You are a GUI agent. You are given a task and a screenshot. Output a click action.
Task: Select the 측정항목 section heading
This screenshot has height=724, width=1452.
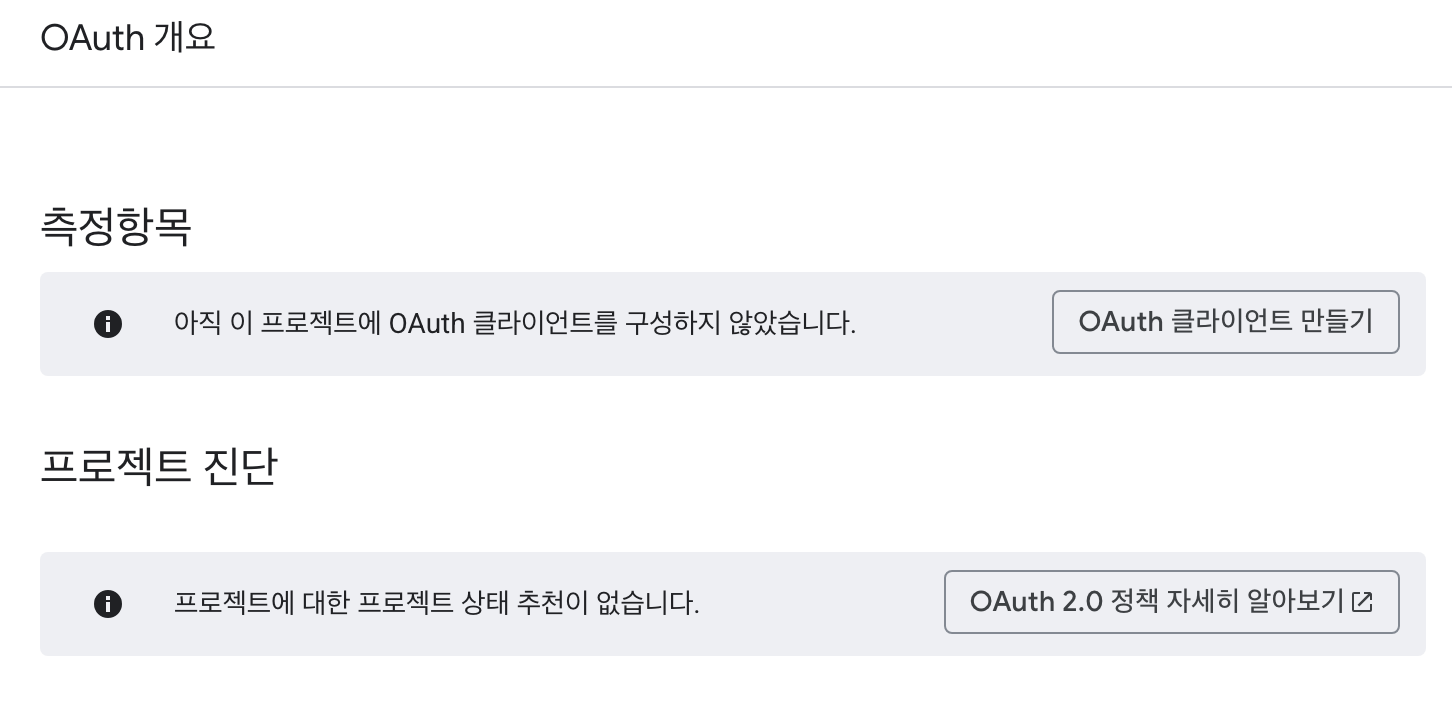tap(116, 226)
